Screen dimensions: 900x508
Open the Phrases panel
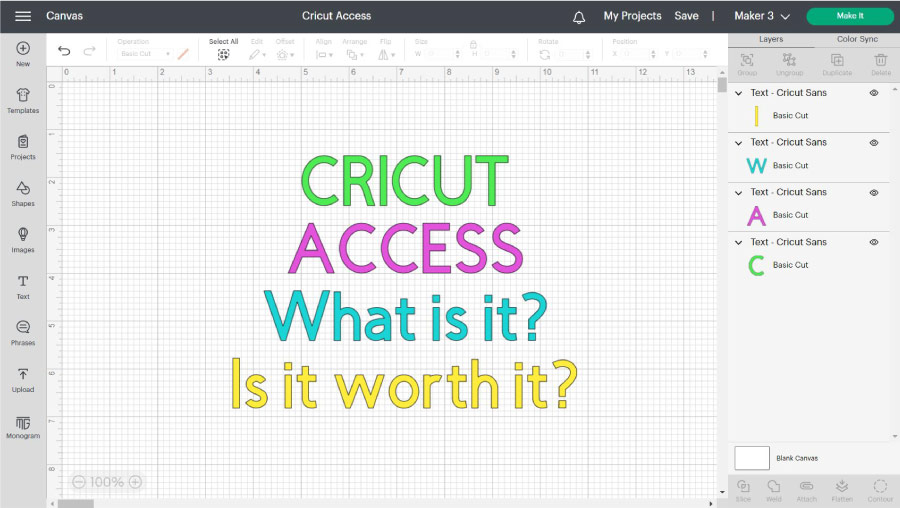pos(23,332)
